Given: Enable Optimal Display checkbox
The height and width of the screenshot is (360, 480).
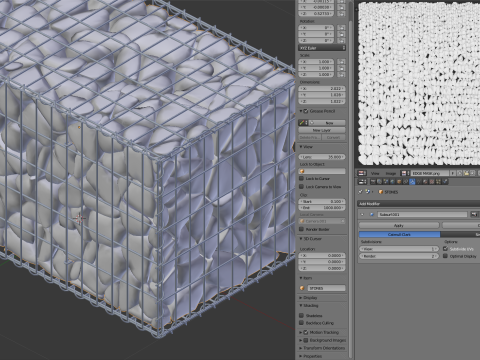Looking at the screenshot, I should [445, 256].
